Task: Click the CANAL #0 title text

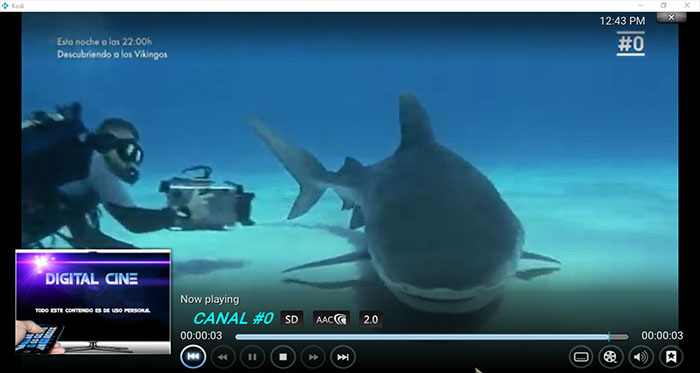Action: click(233, 319)
